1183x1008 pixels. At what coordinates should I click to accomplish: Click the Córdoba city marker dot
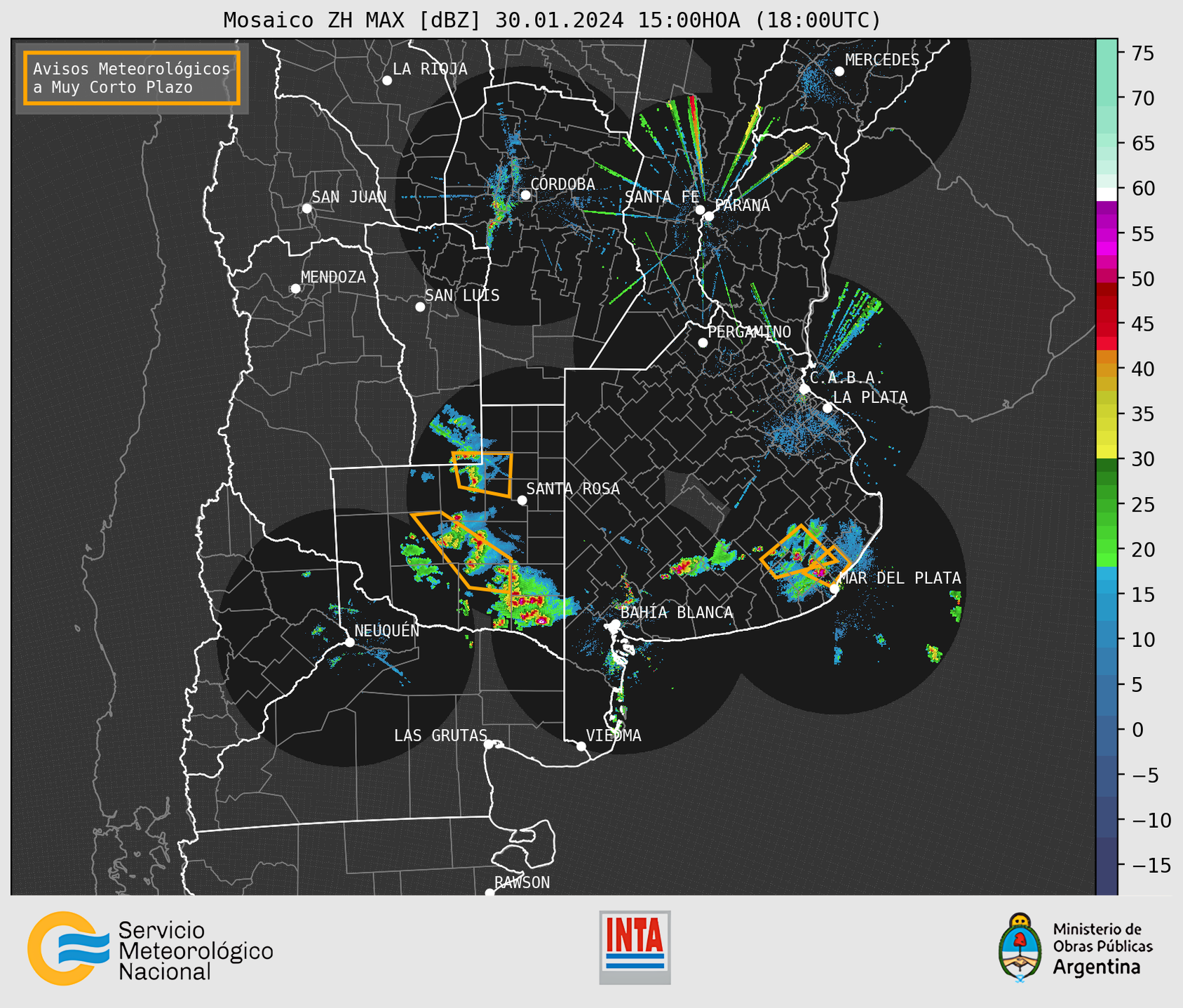(x=525, y=195)
